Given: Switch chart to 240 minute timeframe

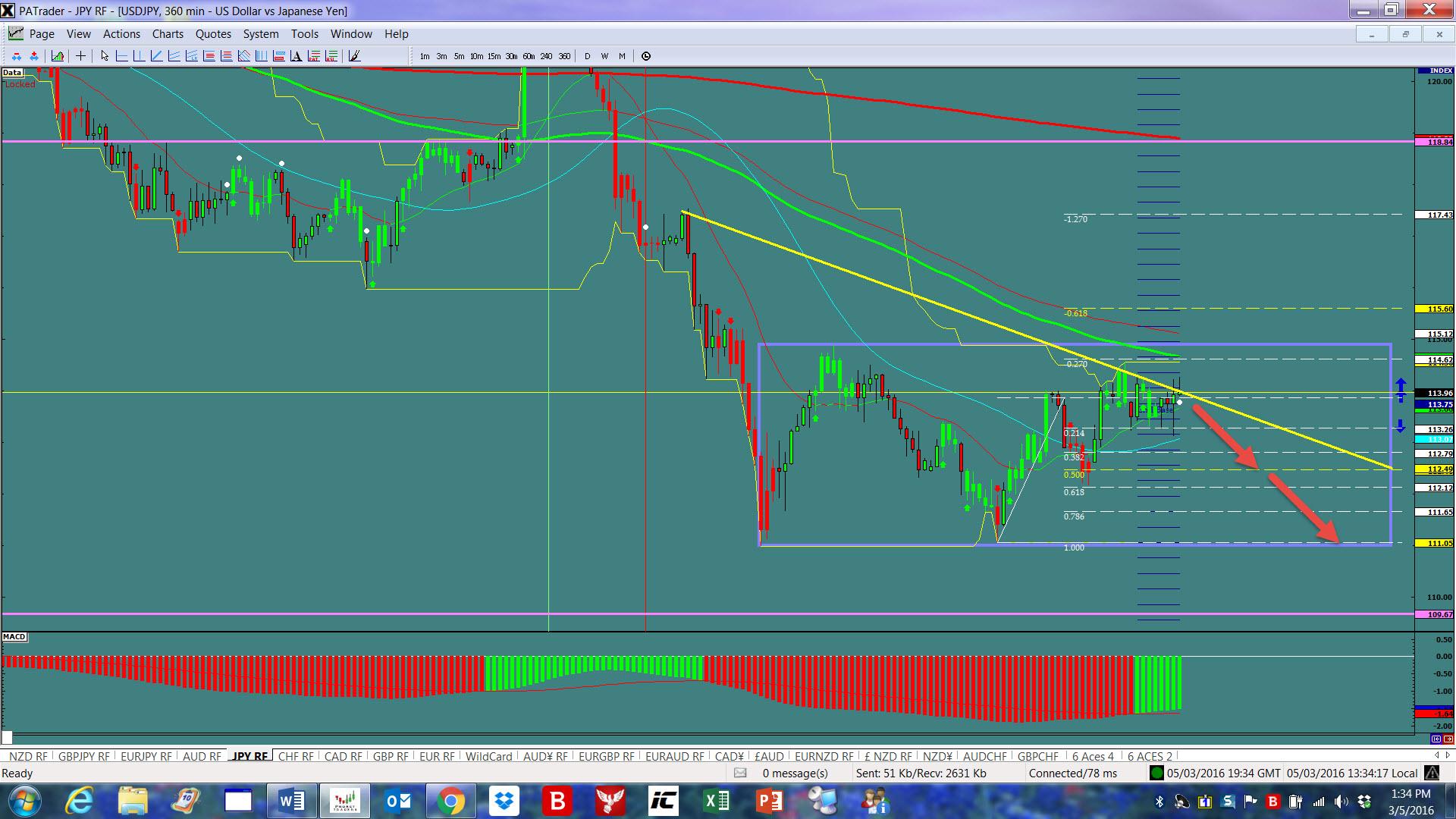Looking at the screenshot, I should pos(546,56).
